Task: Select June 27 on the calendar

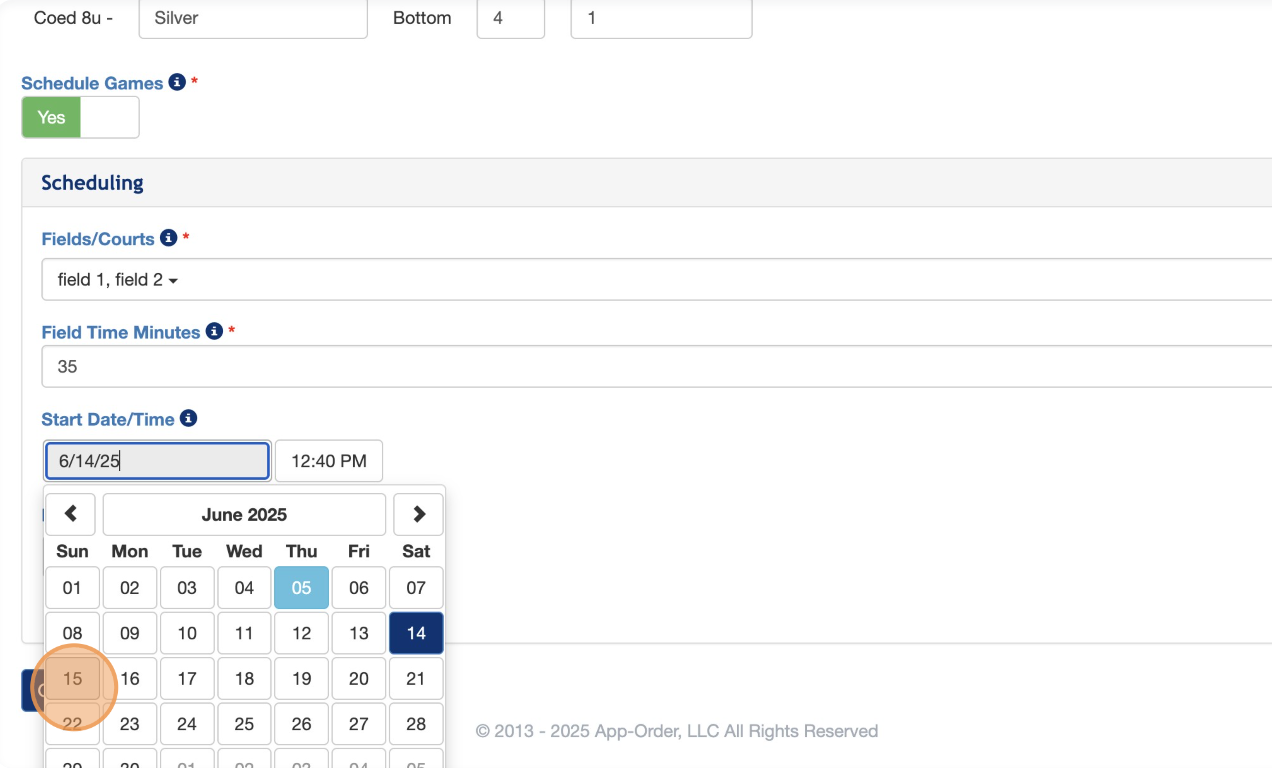Action: point(359,724)
